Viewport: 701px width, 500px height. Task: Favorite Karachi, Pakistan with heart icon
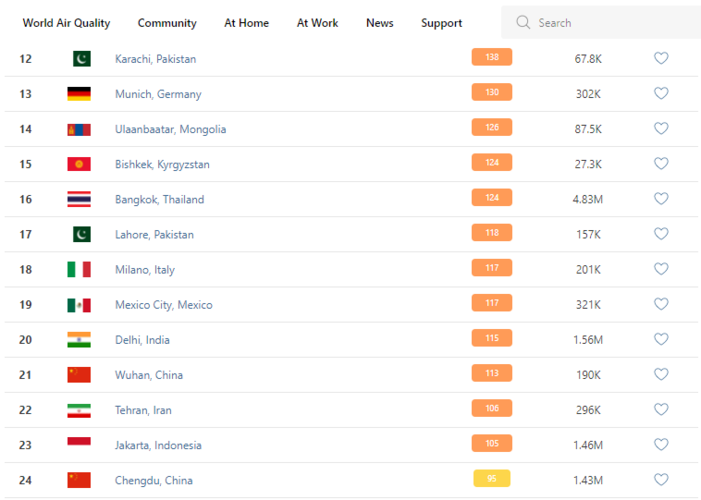click(x=661, y=59)
